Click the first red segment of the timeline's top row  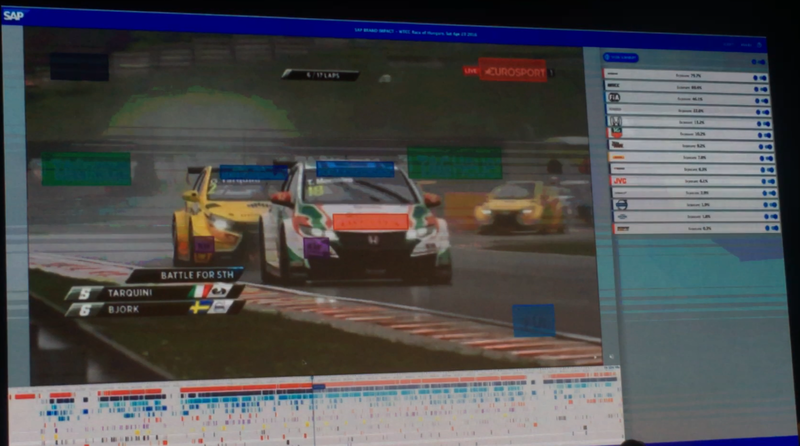(x=24, y=396)
